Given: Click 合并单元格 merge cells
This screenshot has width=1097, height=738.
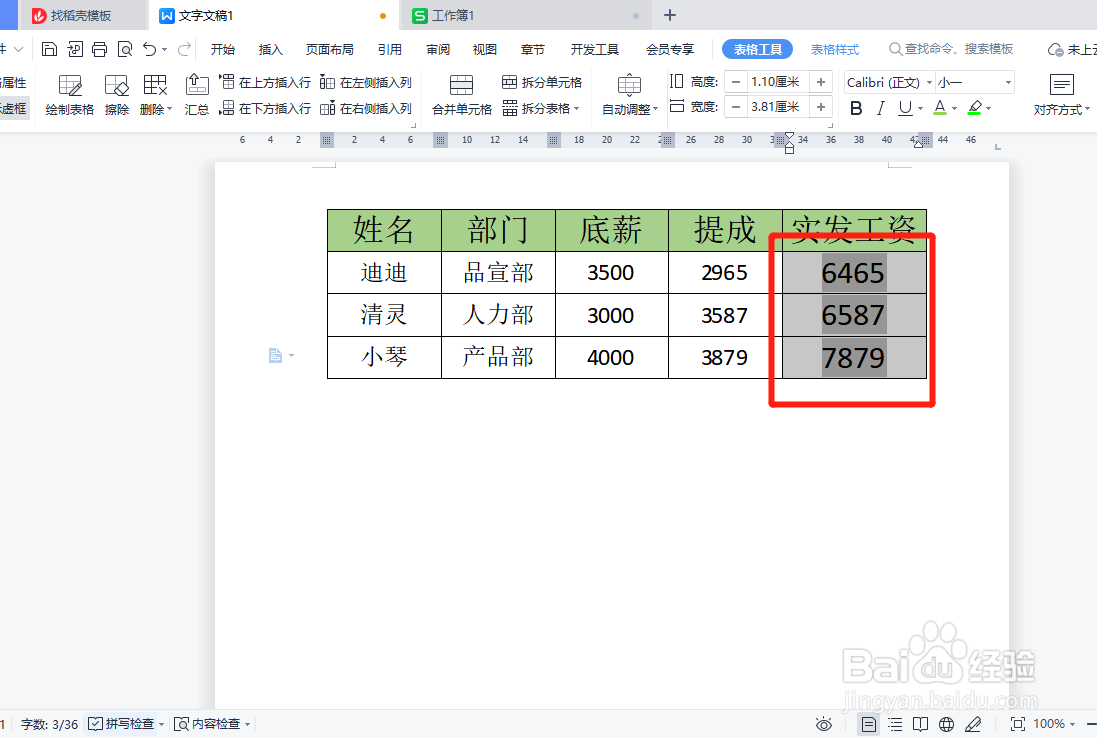Looking at the screenshot, I should [462, 95].
